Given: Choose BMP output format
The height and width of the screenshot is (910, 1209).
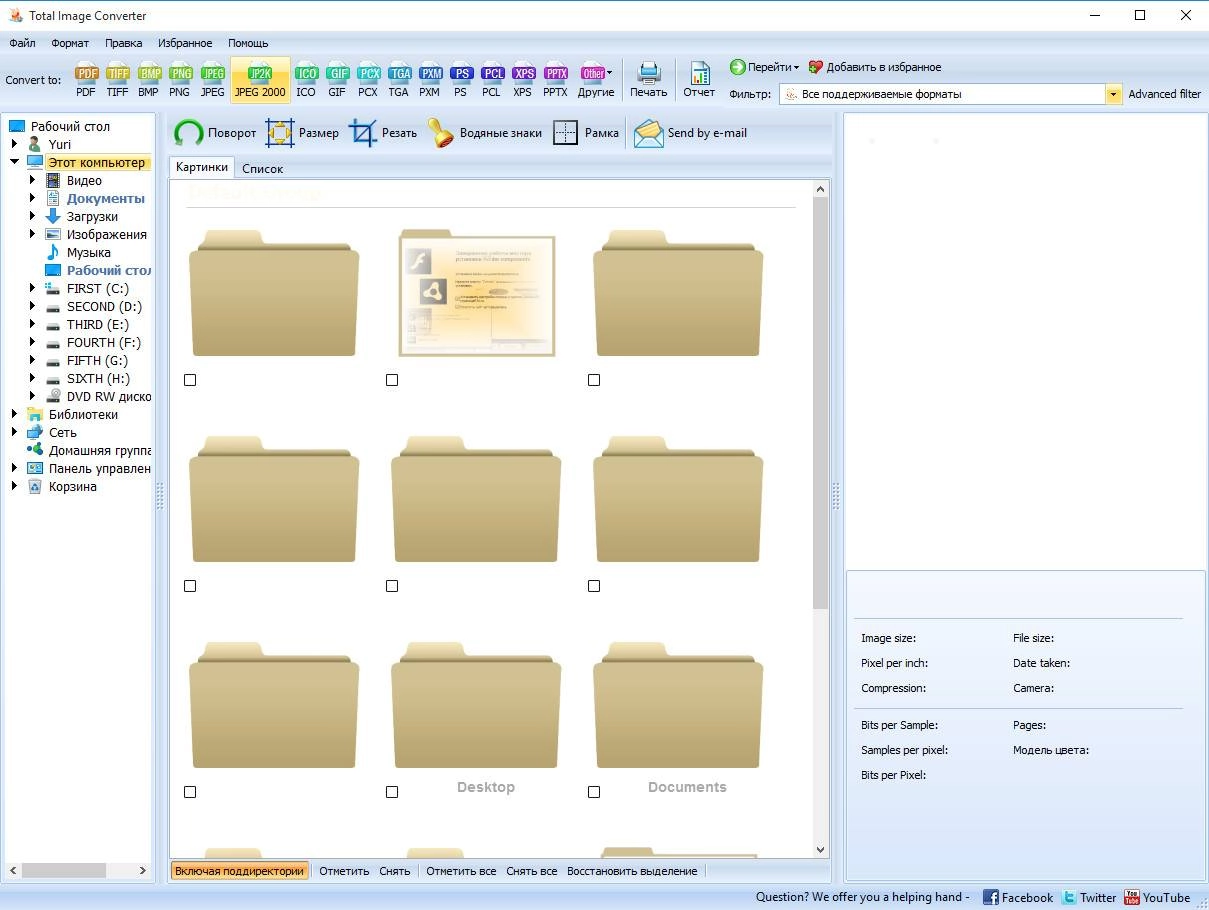Looking at the screenshot, I should click(149, 80).
